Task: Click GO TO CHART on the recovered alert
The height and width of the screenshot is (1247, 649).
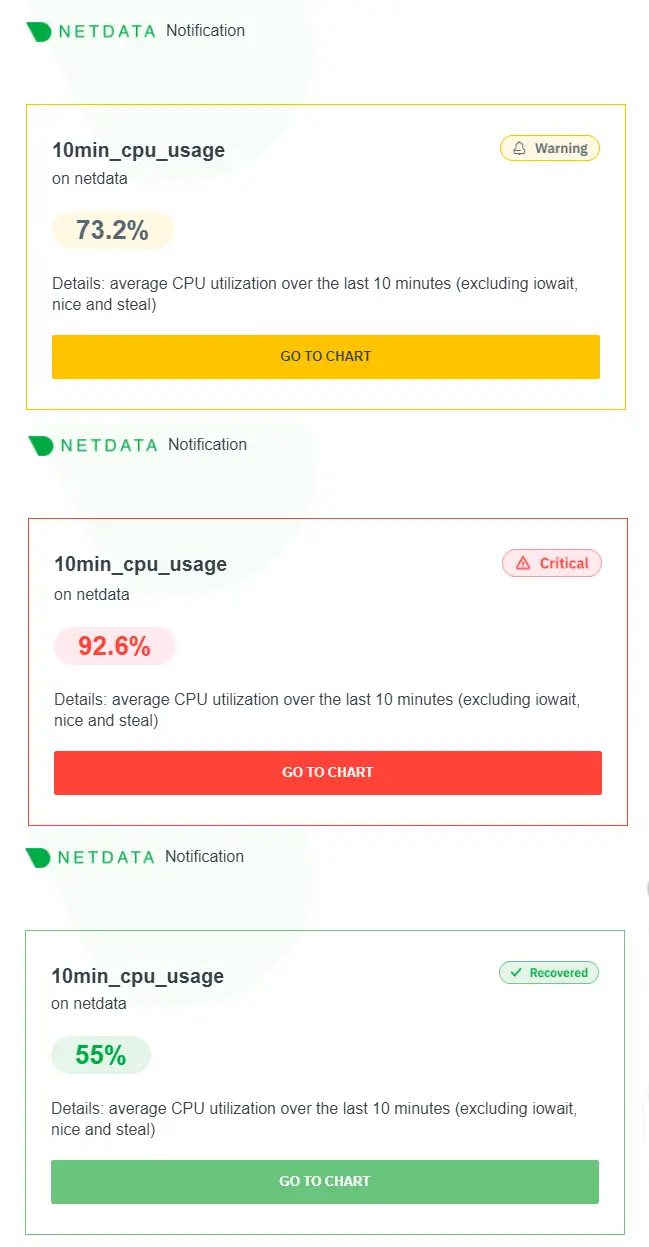Action: point(324,1181)
